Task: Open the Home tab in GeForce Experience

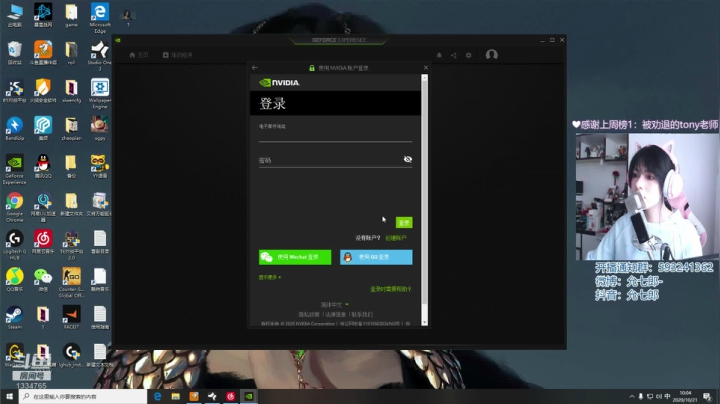Action: (x=138, y=55)
